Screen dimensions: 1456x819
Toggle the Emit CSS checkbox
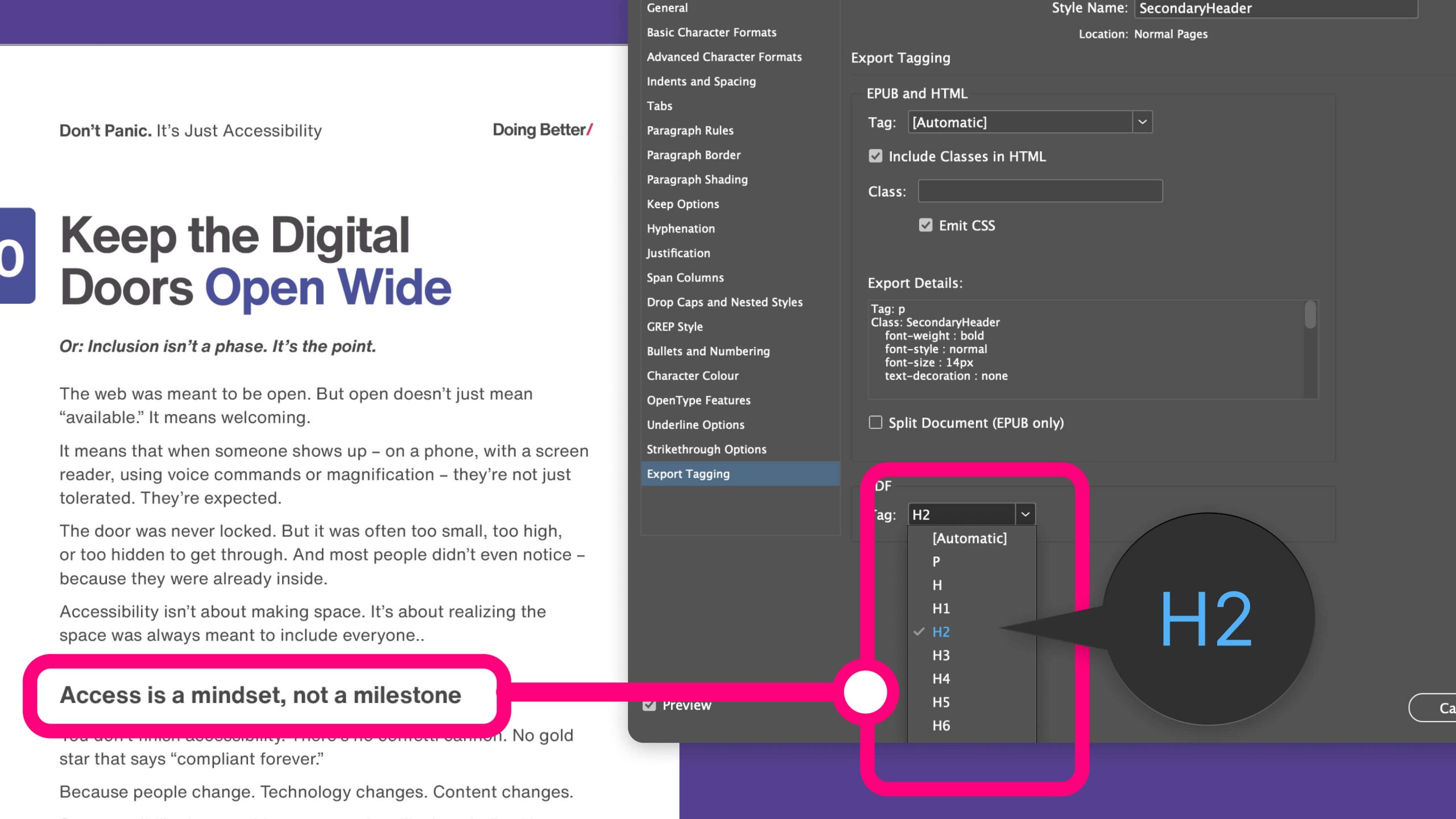[x=925, y=225]
